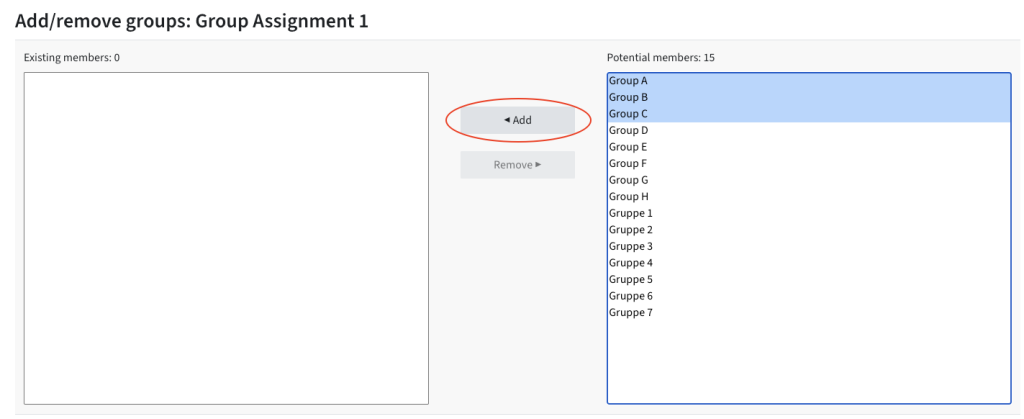This screenshot has height=419, width=1024.
Task: Click the Add button
Action: tap(517, 120)
